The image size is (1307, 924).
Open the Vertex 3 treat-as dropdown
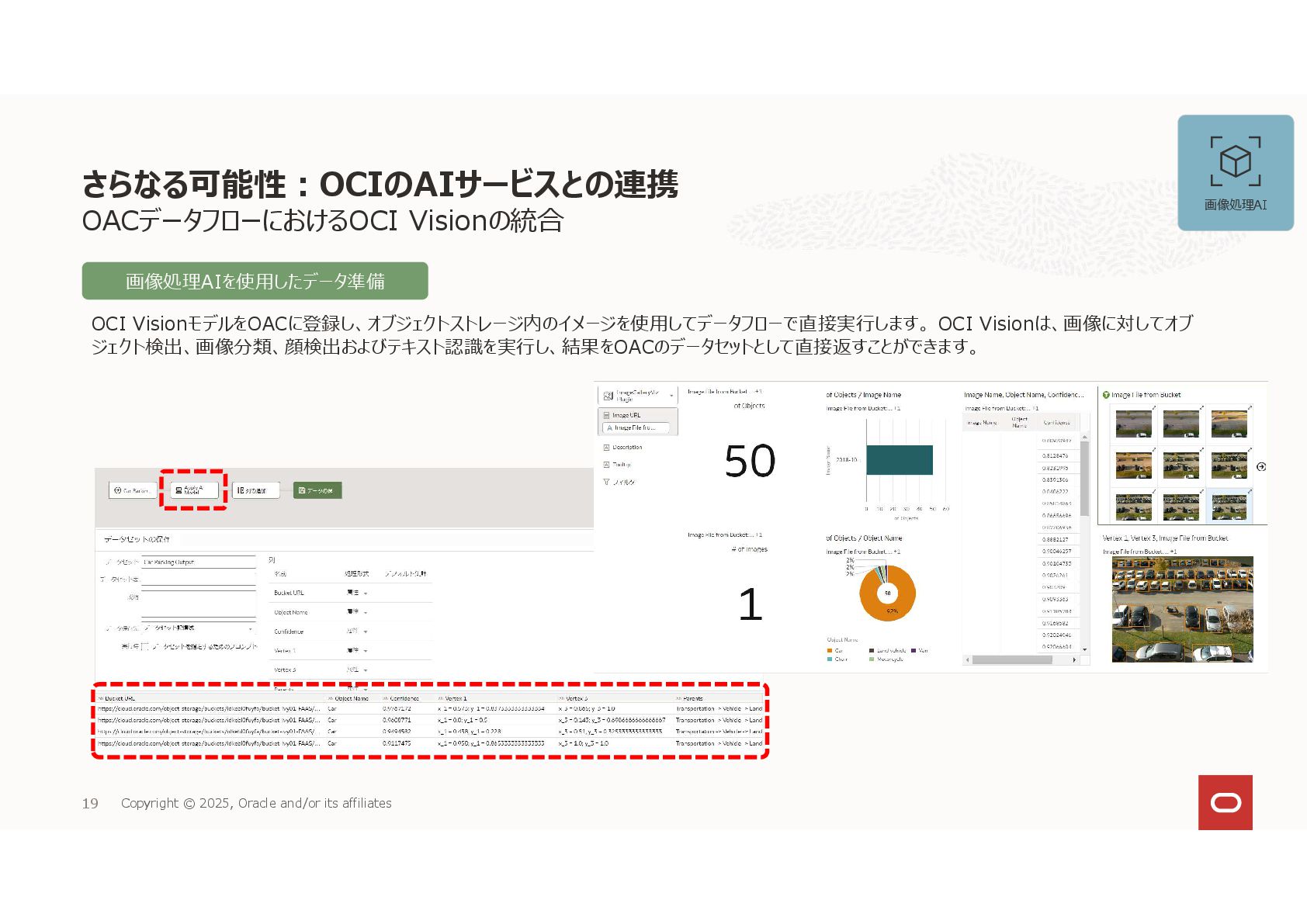[x=357, y=670]
